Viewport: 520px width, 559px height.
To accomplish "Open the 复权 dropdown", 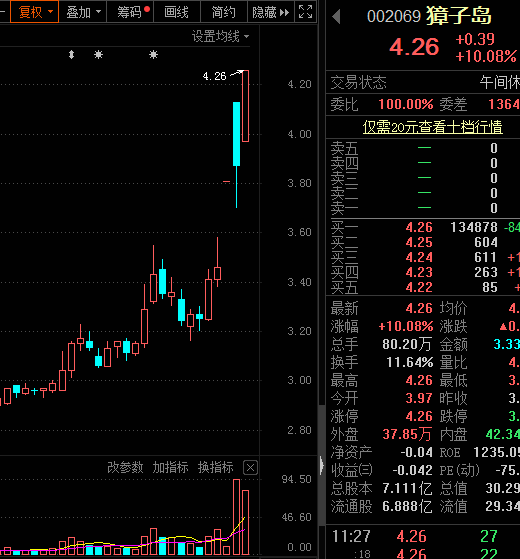I will (35, 12).
